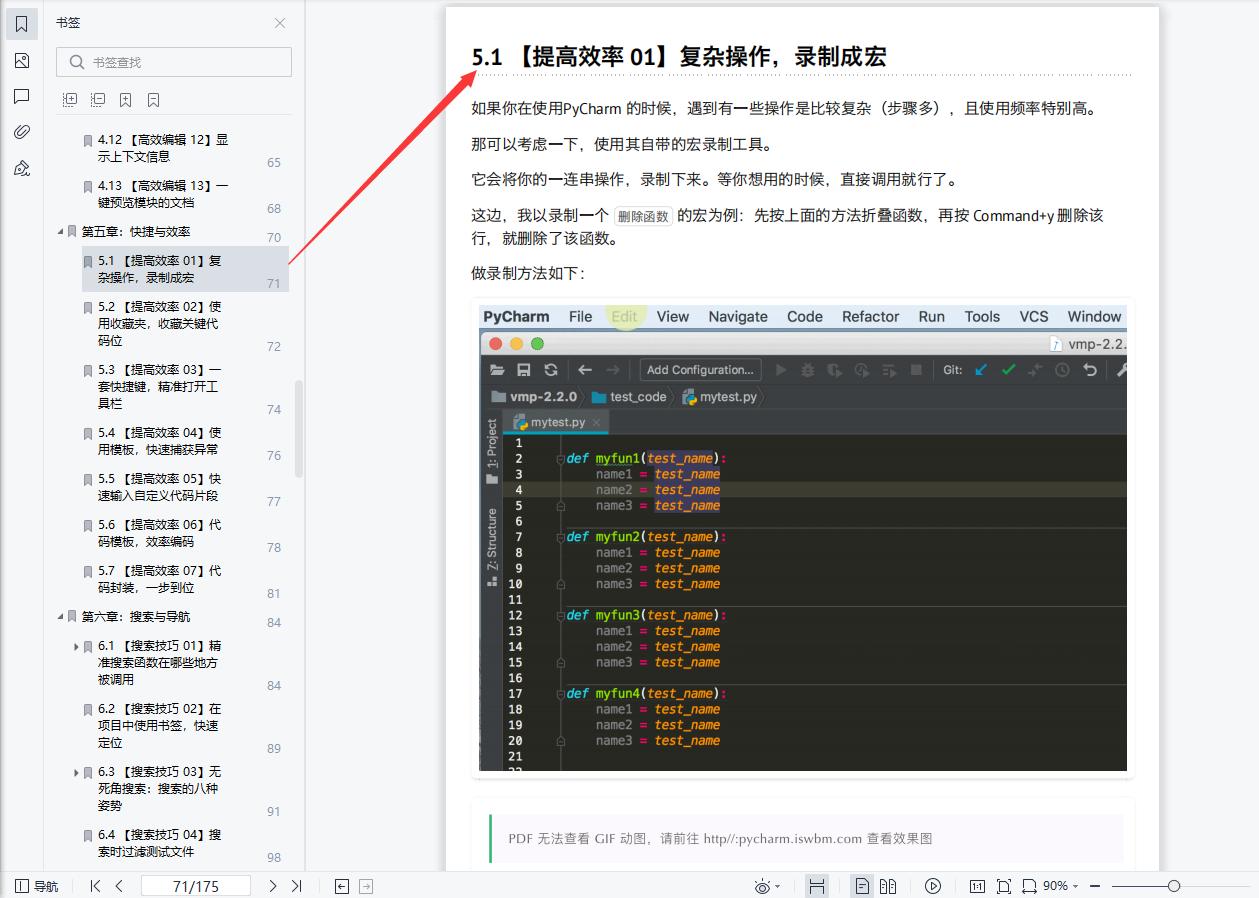Select the fit-to-page view icon

tap(1003, 886)
